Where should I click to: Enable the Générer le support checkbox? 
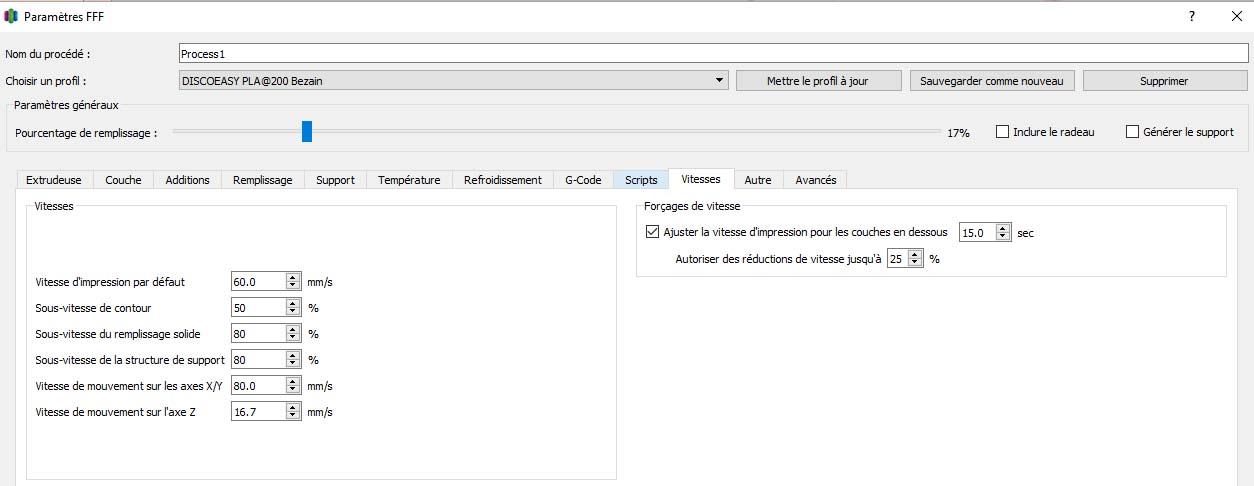point(1132,132)
